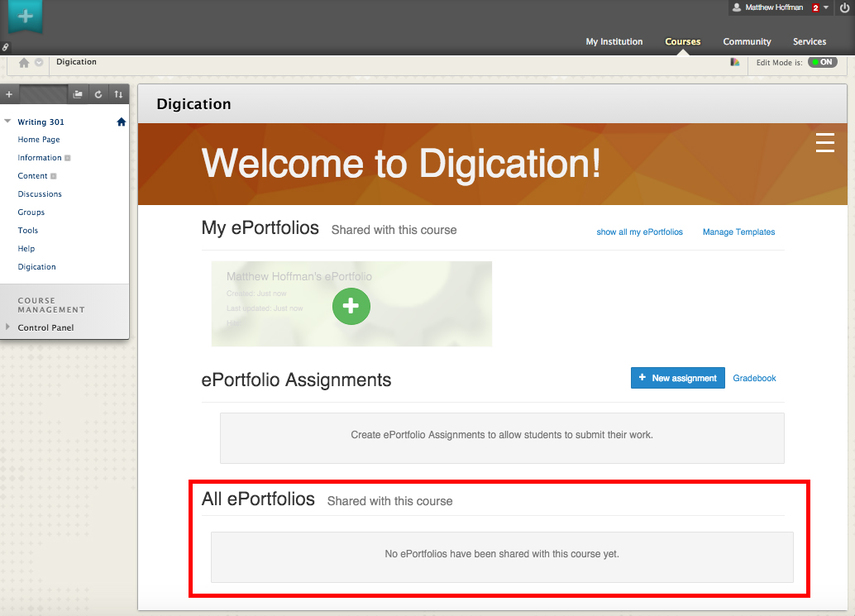Open Tools in course menu
Viewport: 855px width, 616px height.
pyautogui.click(x=28, y=230)
